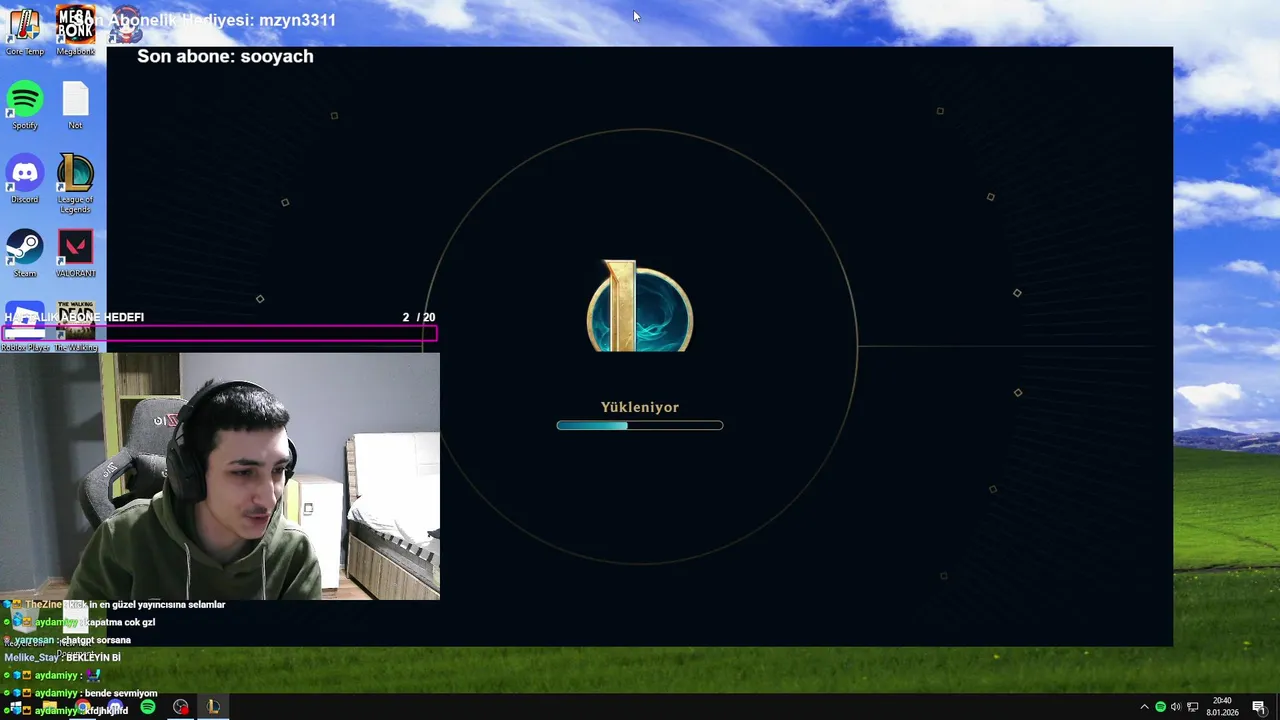This screenshot has width=1280, height=720.
Task: Switch to League of Legends in taskbar
Action: pos(213,707)
